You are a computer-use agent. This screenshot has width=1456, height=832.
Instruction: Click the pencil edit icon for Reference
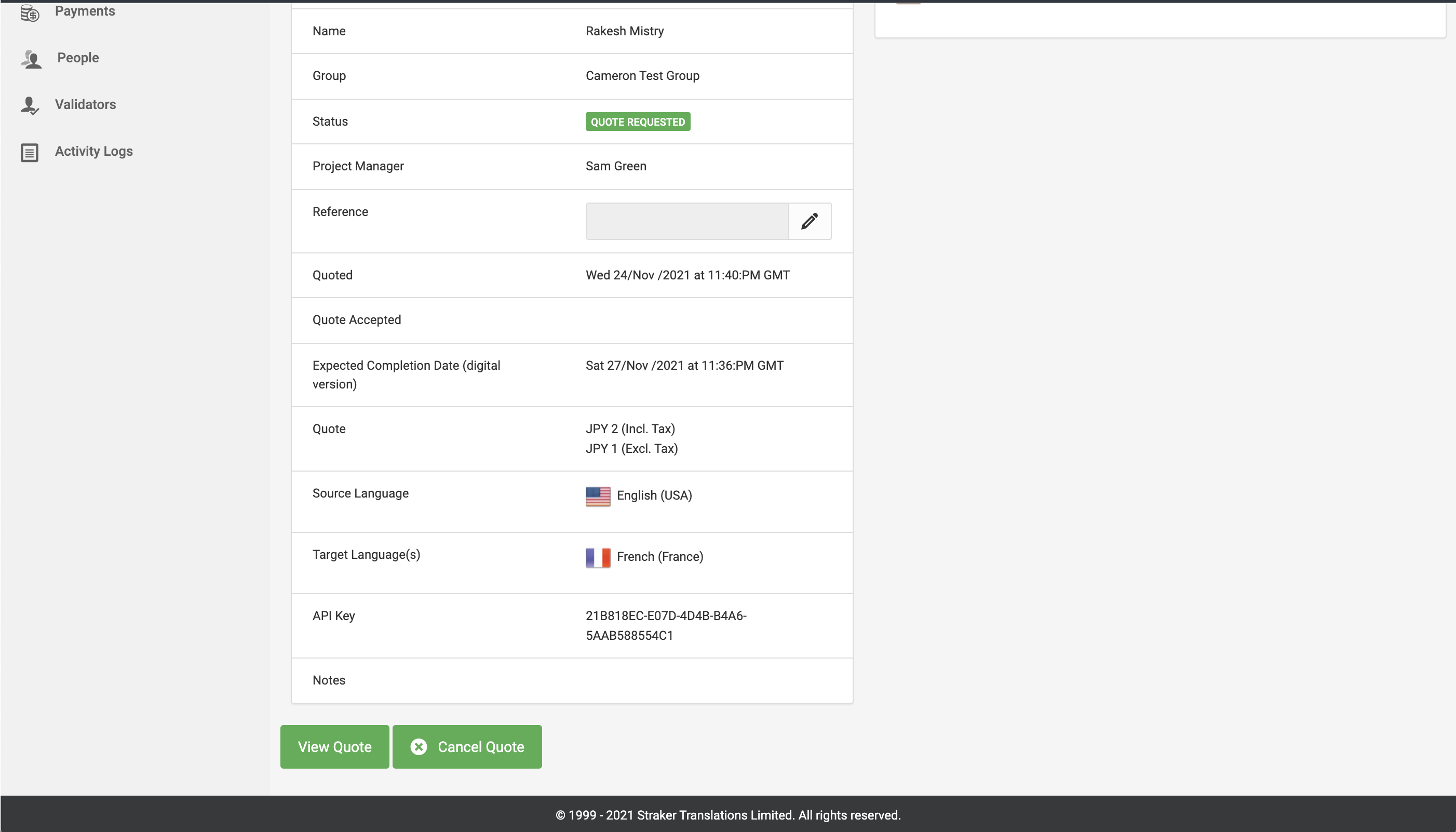click(x=810, y=221)
